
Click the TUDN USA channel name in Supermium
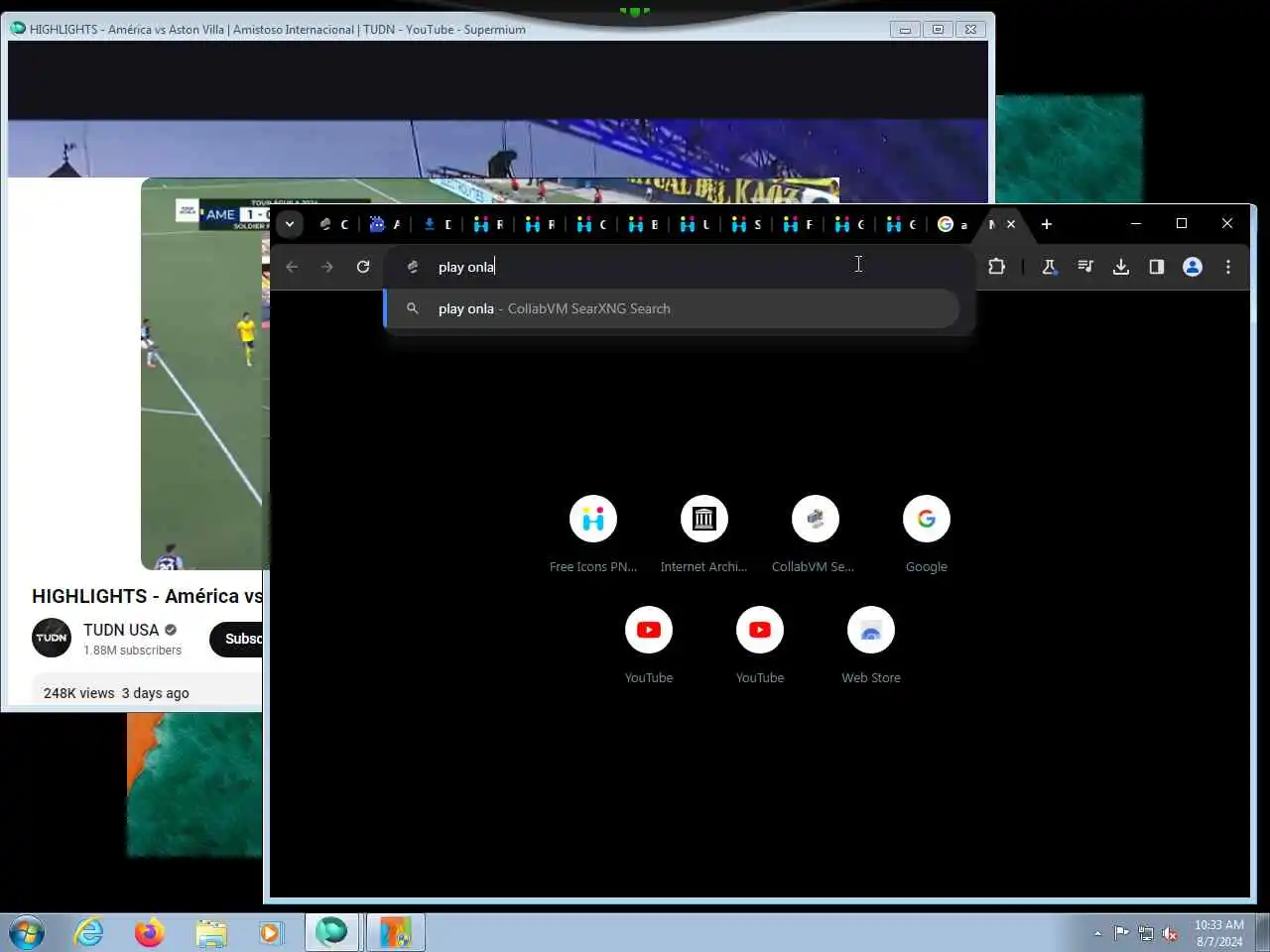click(120, 630)
